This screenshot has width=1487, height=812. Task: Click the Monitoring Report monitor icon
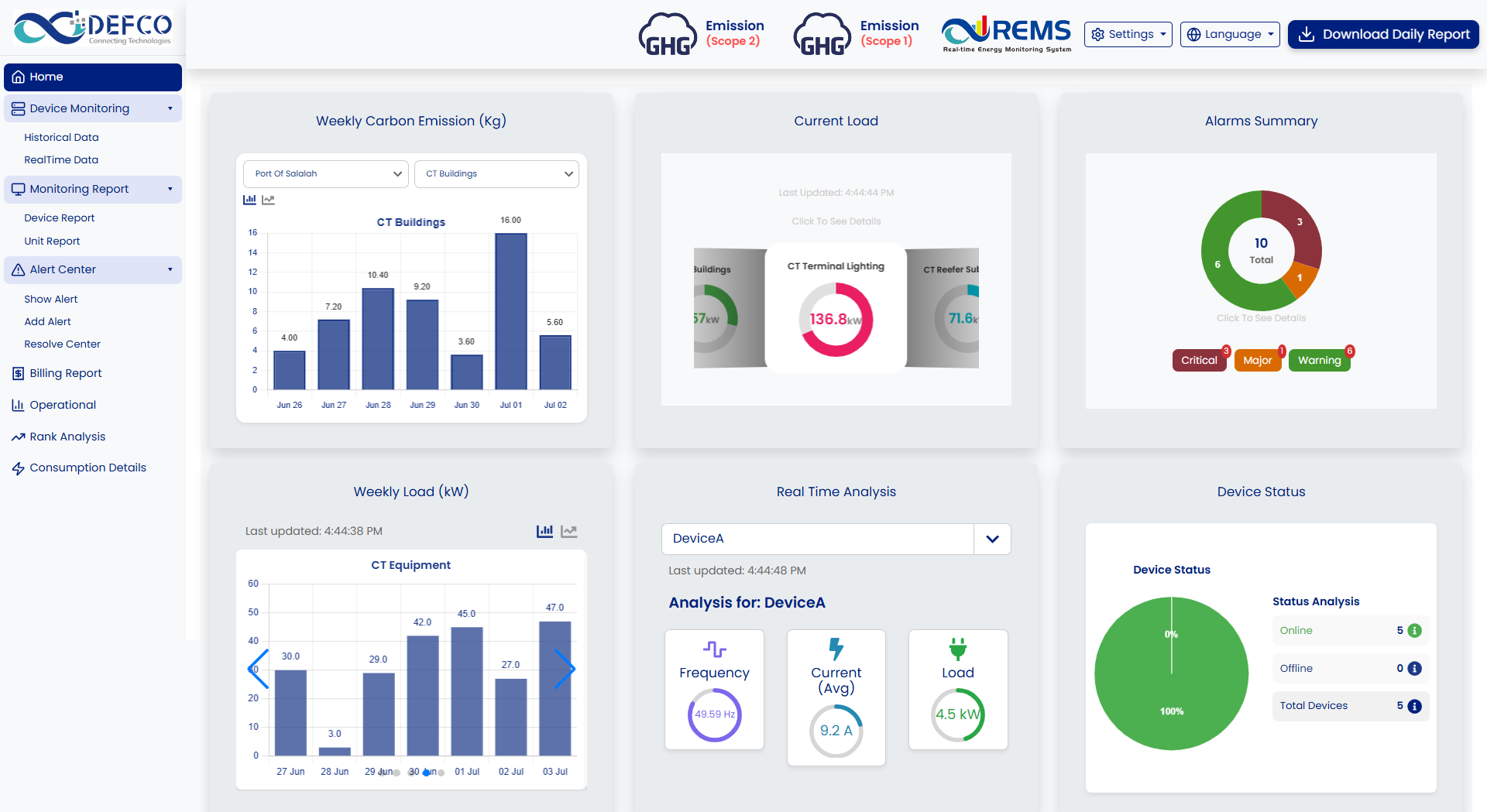pos(19,190)
